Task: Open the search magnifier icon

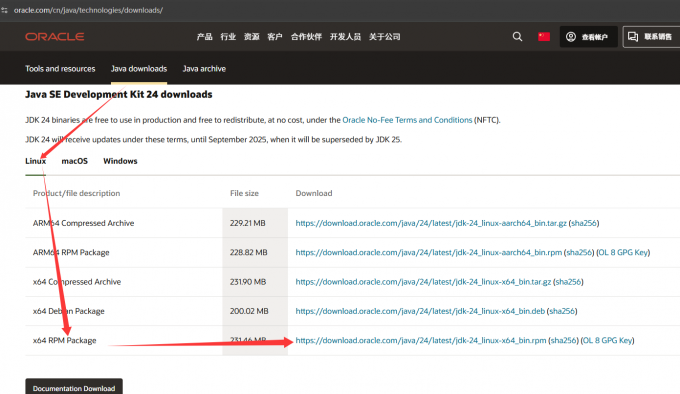Action: [x=517, y=37]
